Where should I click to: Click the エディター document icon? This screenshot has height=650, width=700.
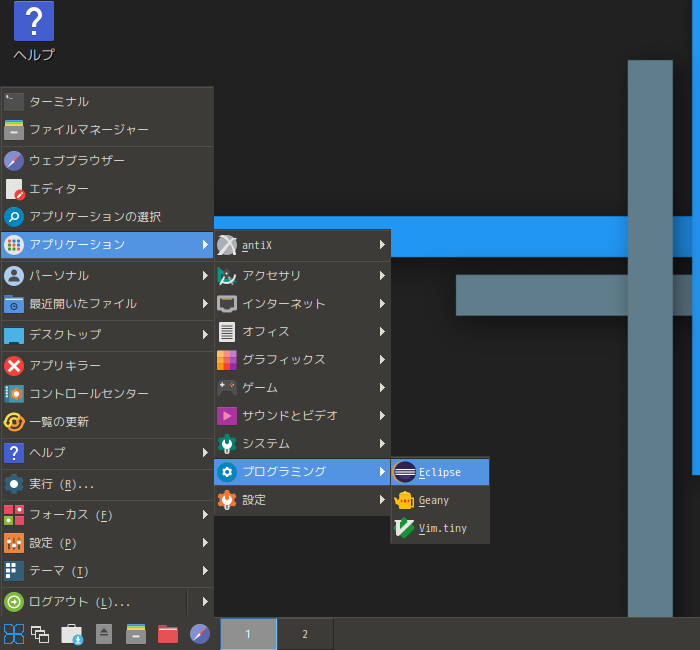click(15, 189)
